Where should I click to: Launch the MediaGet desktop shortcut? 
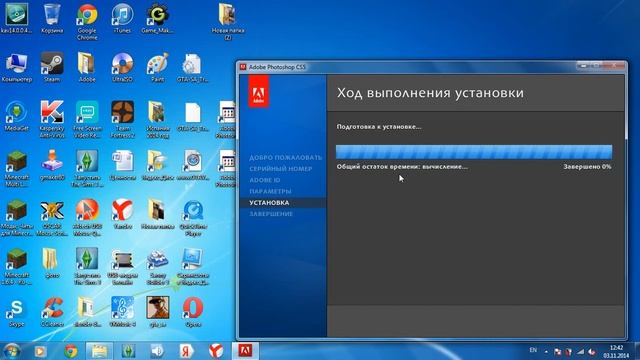point(17,117)
